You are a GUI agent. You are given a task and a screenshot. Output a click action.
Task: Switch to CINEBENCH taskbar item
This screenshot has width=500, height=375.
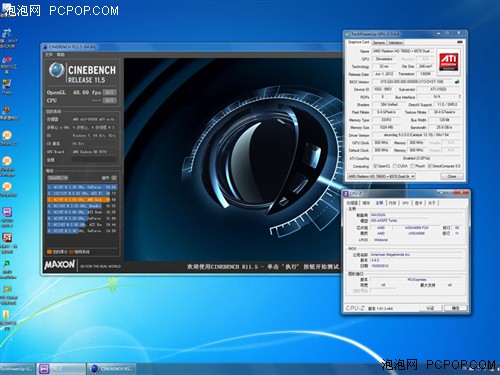click(x=112, y=369)
